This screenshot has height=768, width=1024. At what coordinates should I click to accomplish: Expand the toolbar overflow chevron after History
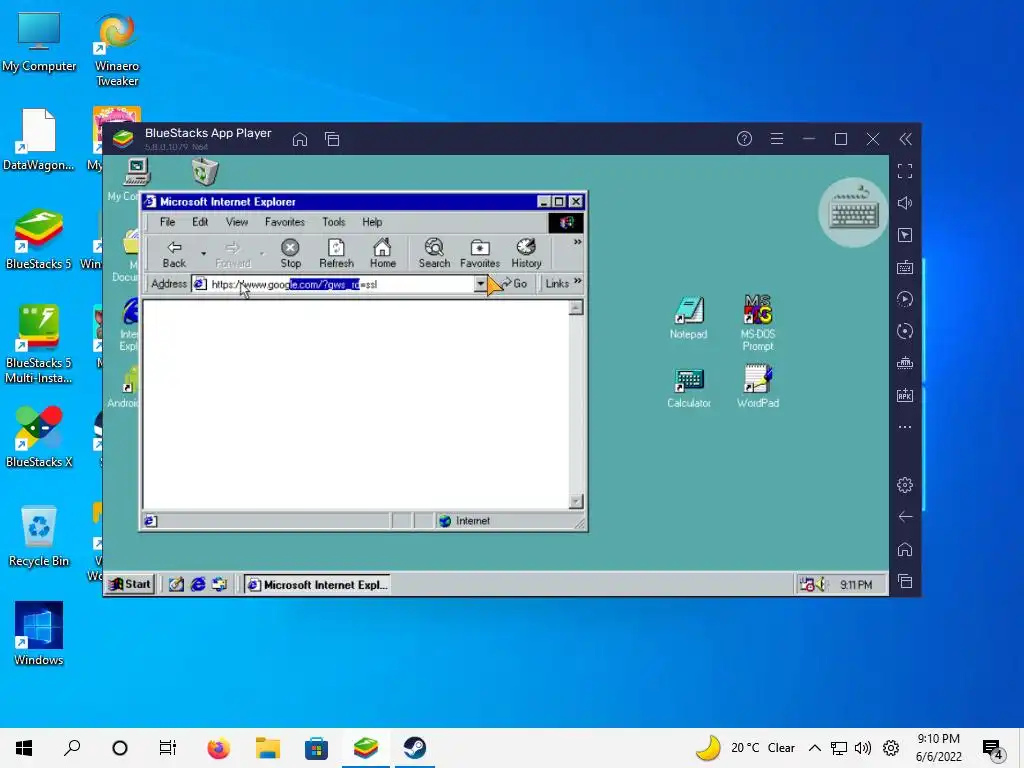(577, 242)
